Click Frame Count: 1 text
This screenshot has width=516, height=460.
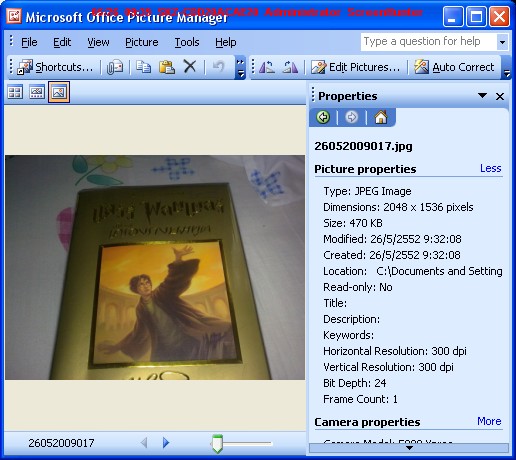(360, 399)
